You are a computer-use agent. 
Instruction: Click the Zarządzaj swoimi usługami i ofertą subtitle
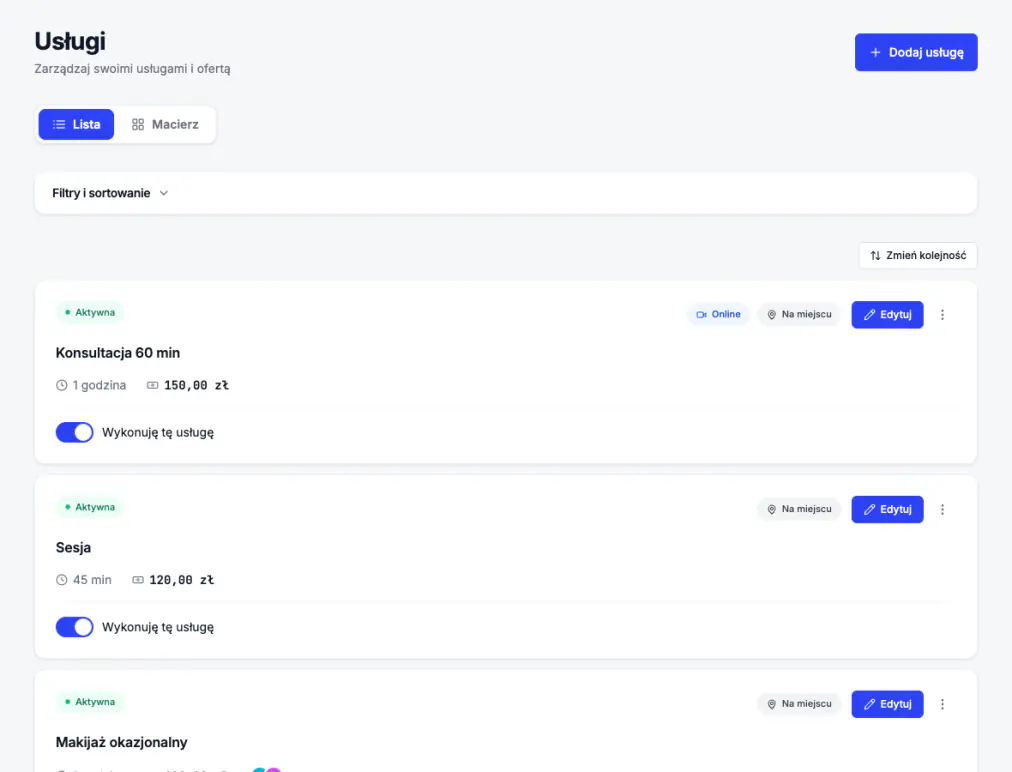(132, 69)
